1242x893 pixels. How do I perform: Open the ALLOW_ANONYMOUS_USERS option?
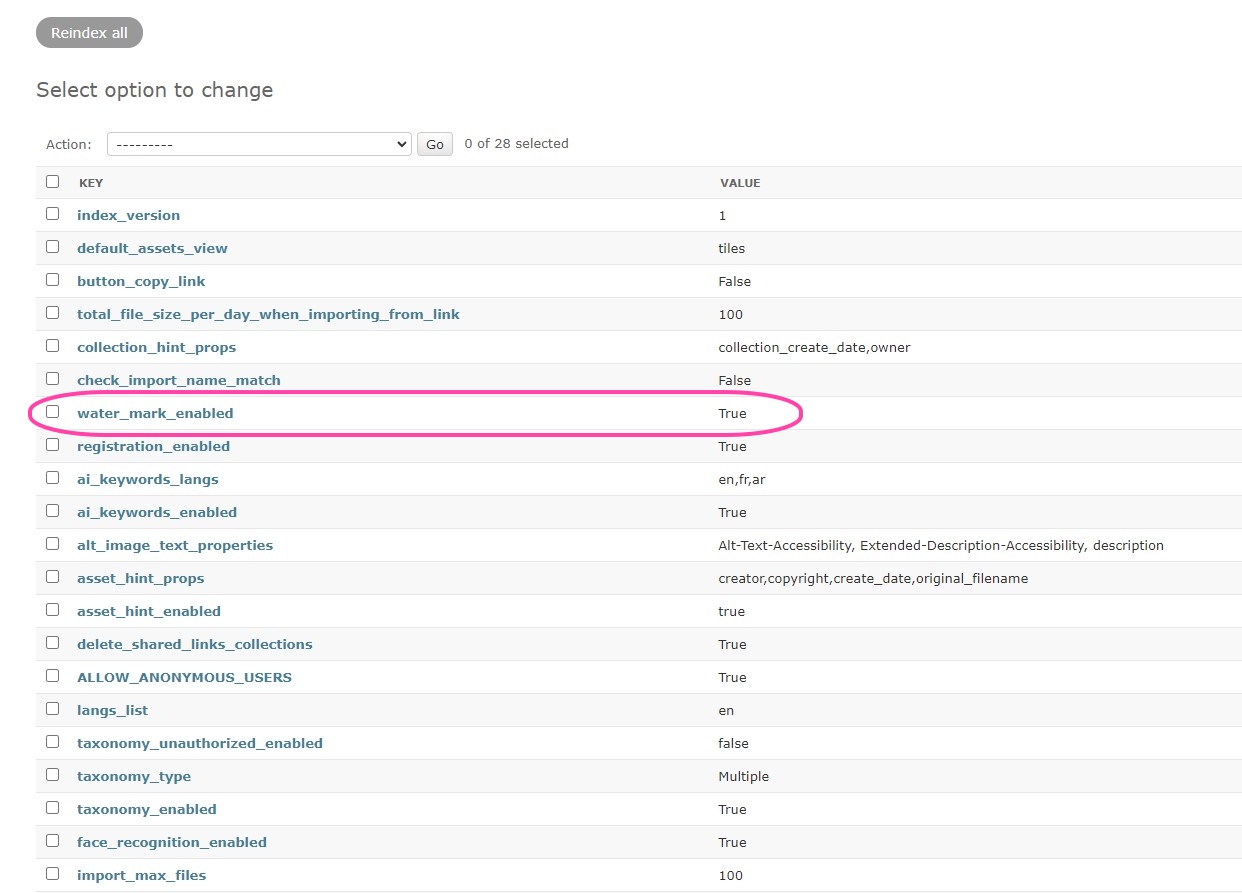point(184,677)
